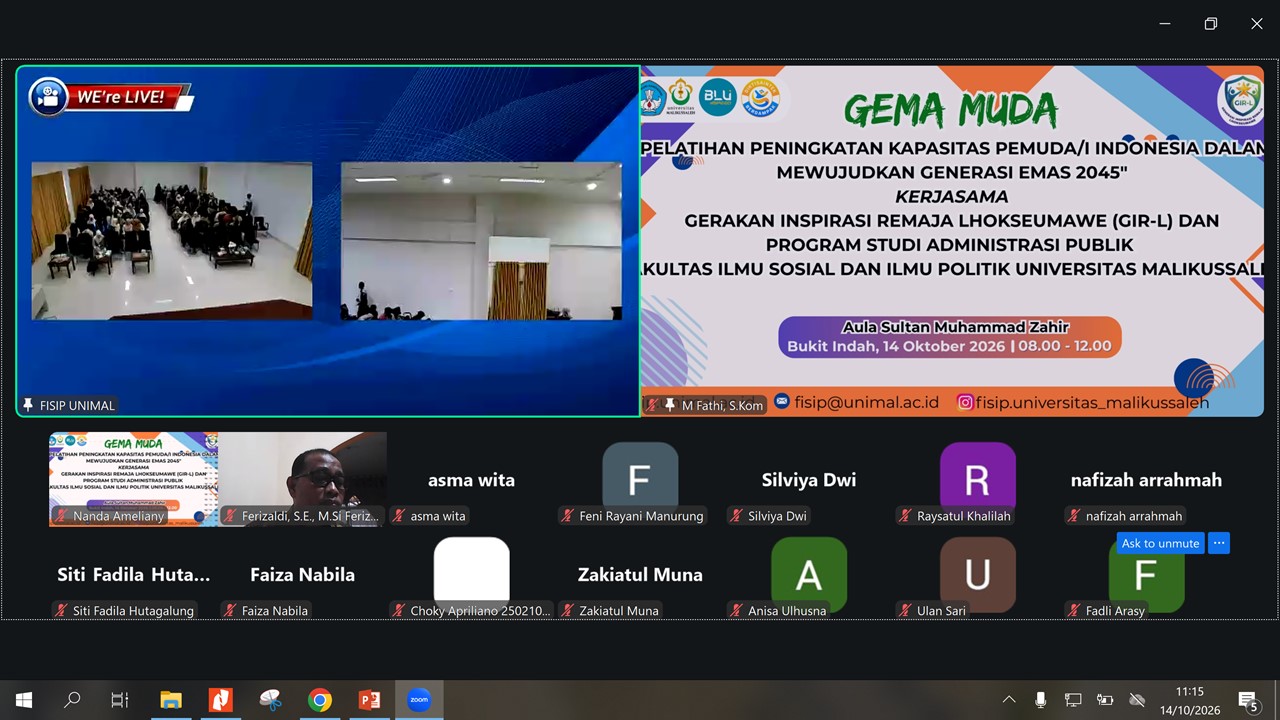
Task: Open the Windows Start menu
Action: click(24, 700)
